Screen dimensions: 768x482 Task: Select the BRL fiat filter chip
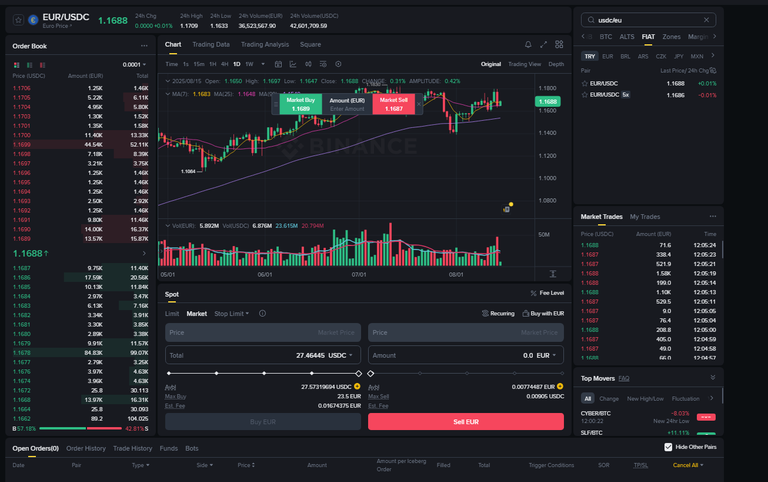tap(625, 56)
